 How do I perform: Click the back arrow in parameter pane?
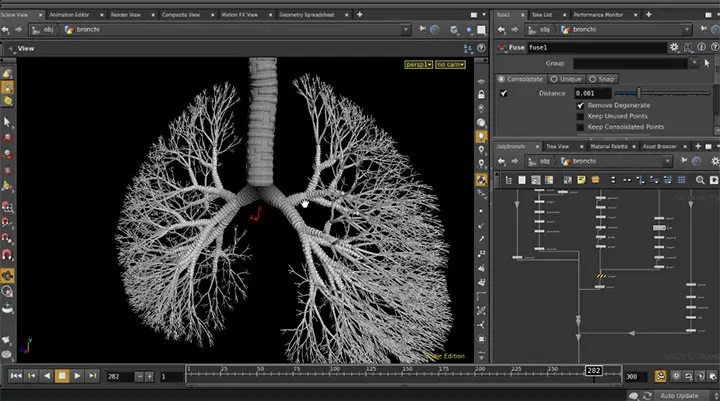(x=501, y=30)
